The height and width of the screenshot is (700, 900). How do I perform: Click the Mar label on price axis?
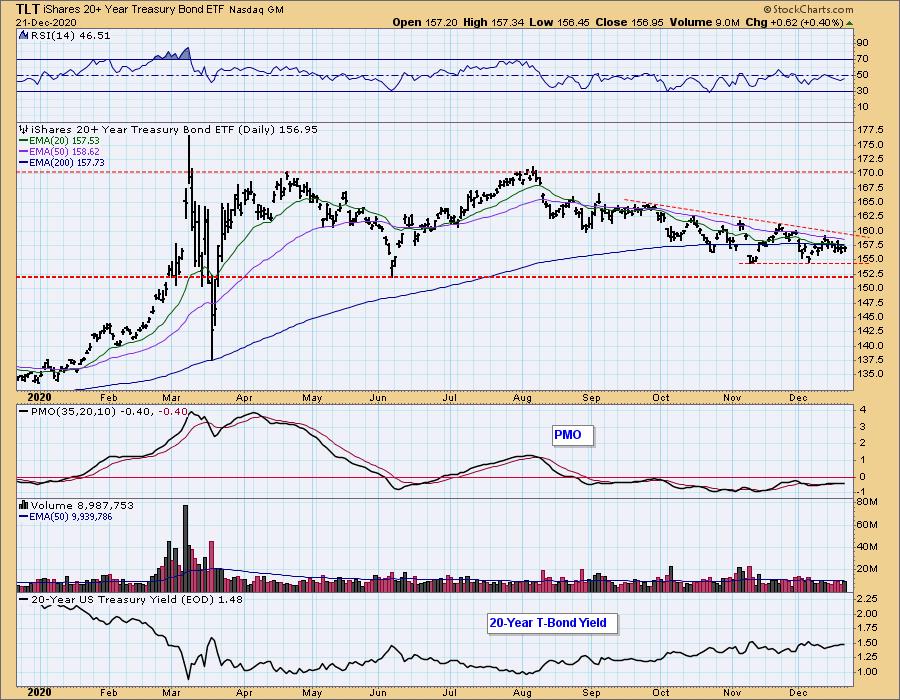pos(171,398)
